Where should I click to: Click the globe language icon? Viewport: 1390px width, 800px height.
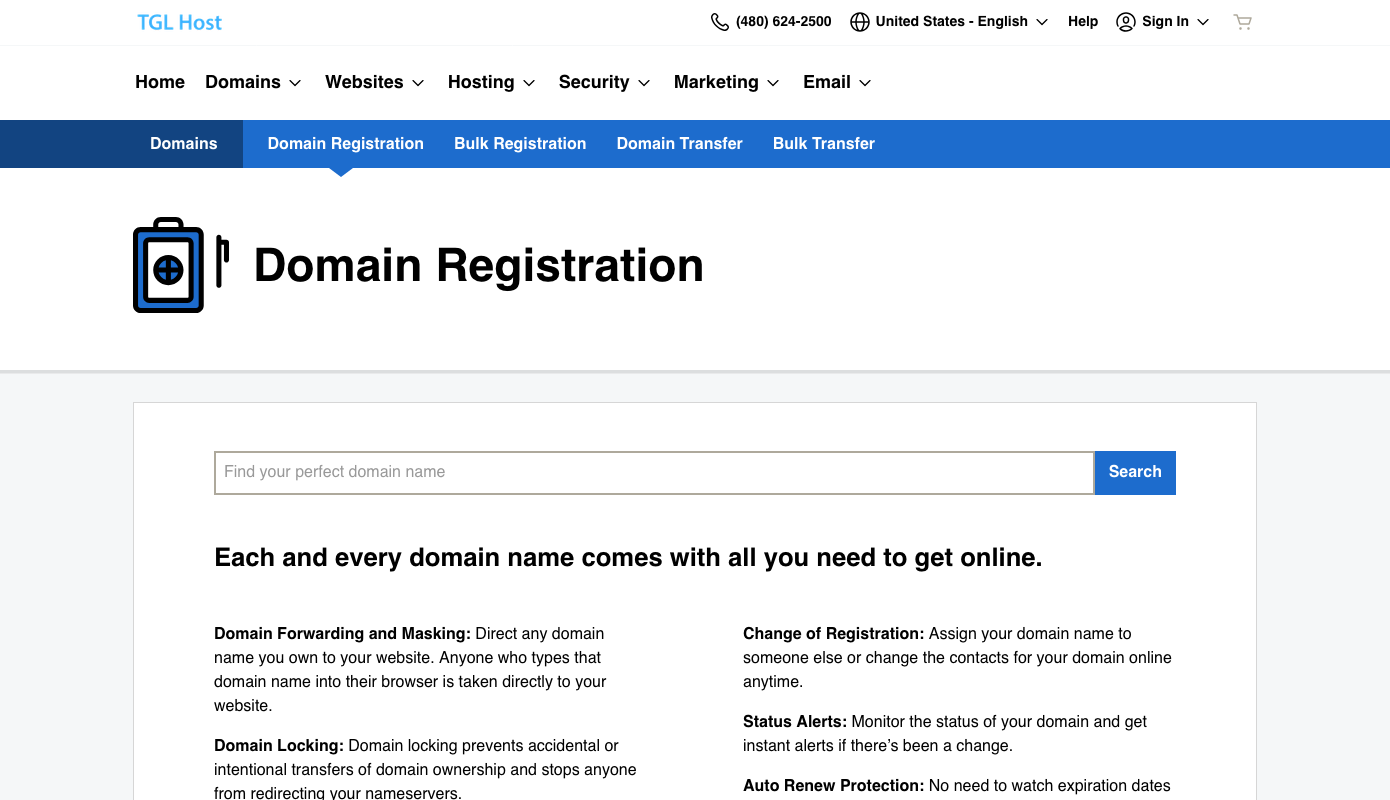[859, 22]
